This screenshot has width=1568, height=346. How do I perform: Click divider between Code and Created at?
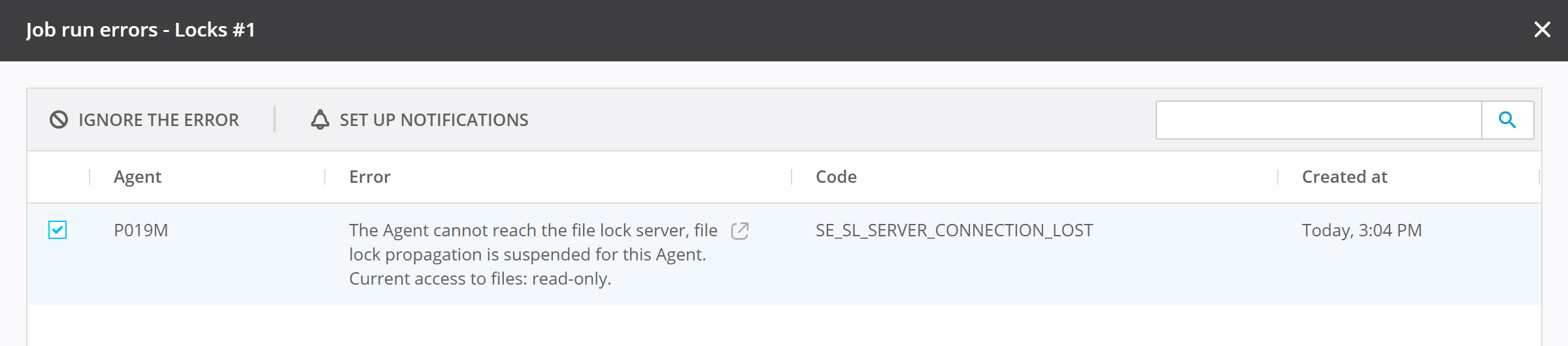coord(1278,177)
